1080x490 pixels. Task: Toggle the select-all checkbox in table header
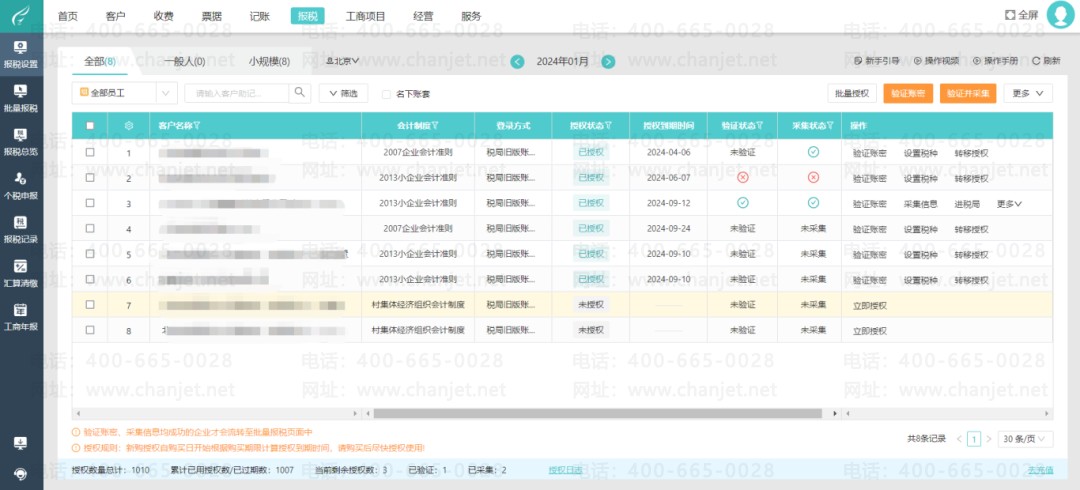pos(90,125)
